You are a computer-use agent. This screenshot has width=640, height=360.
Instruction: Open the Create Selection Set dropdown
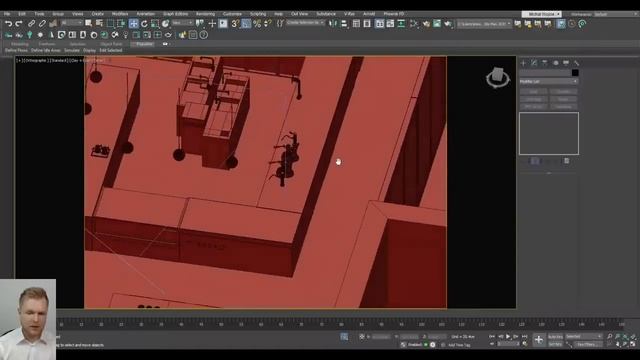[305, 23]
